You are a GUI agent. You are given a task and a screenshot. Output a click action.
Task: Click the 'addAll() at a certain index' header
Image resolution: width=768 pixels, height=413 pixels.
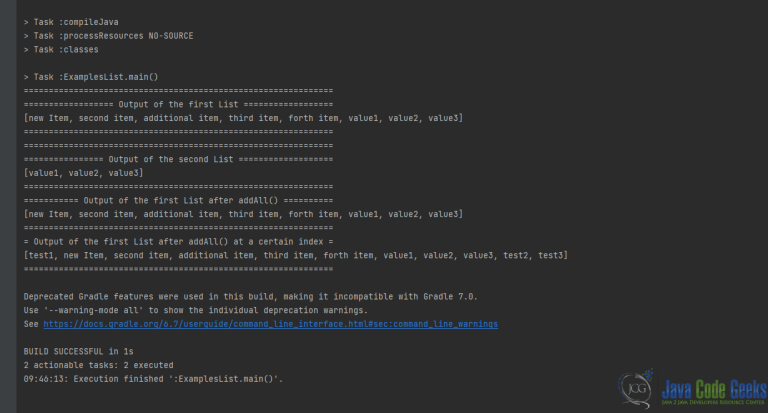[x=178, y=242]
